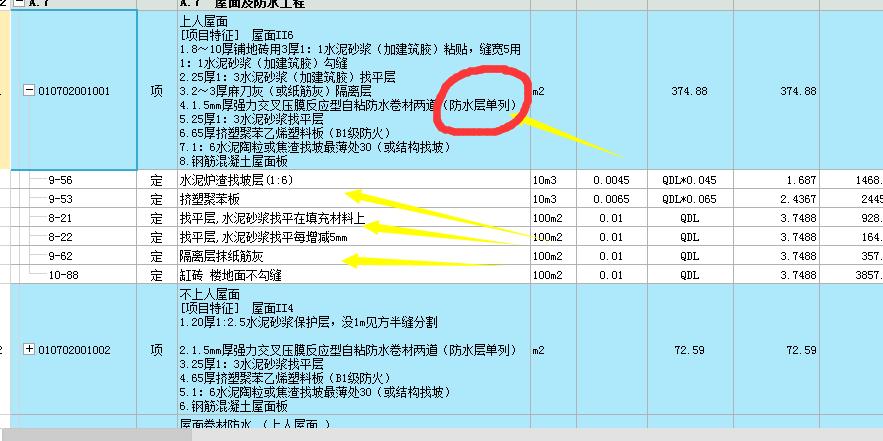This screenshot has width=883, height=441.
Task: Click the 3.7488 quantity in row 8-22
Action: coord(798,238)
